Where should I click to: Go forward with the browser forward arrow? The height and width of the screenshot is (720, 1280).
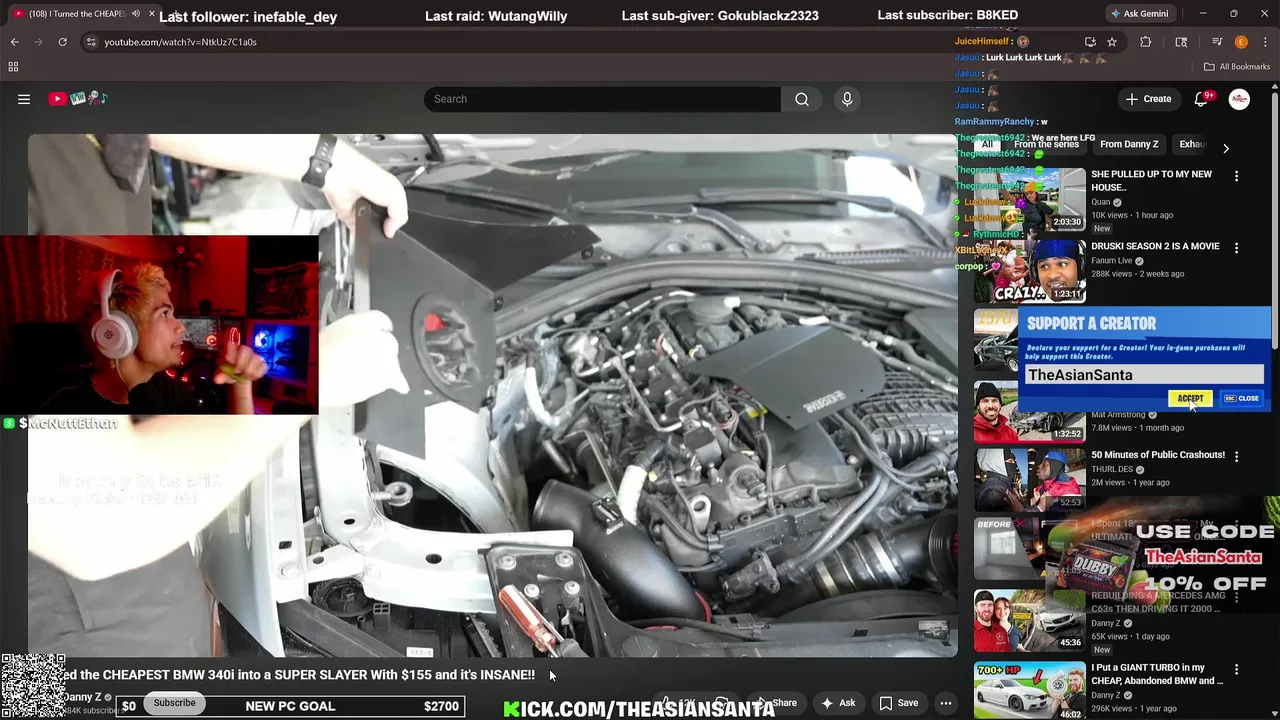38,42
